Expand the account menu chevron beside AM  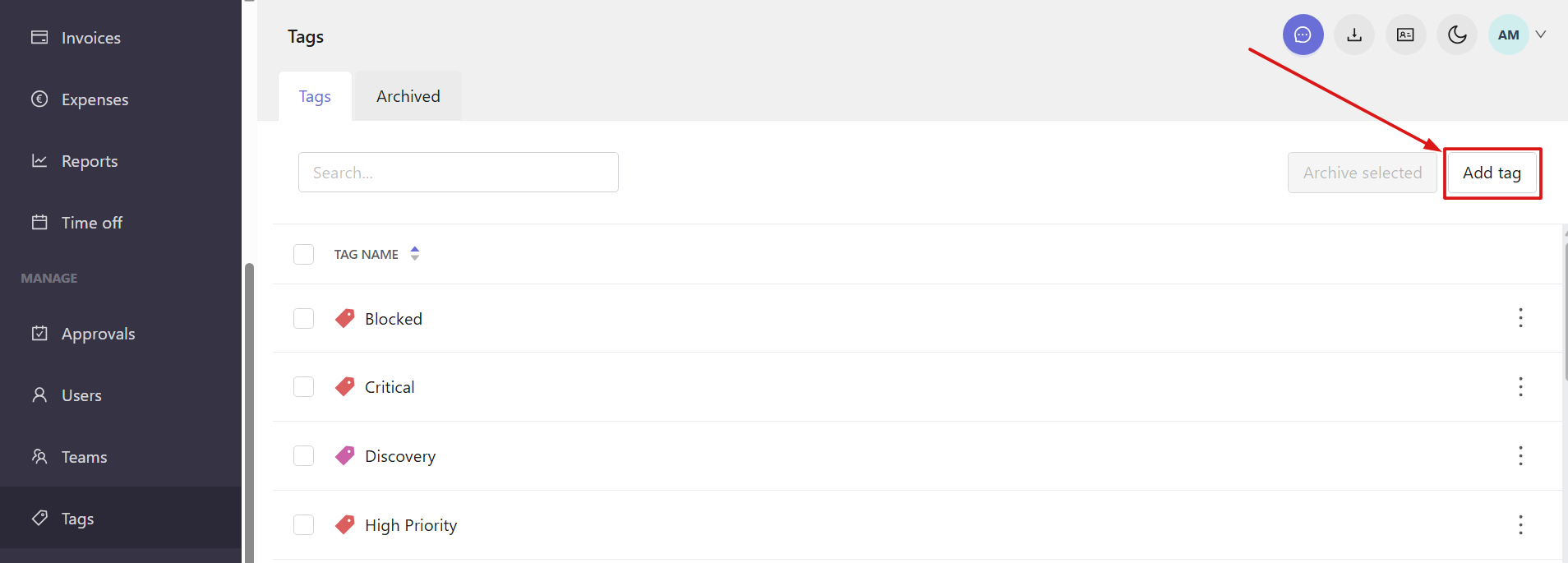pos(1541,35)
